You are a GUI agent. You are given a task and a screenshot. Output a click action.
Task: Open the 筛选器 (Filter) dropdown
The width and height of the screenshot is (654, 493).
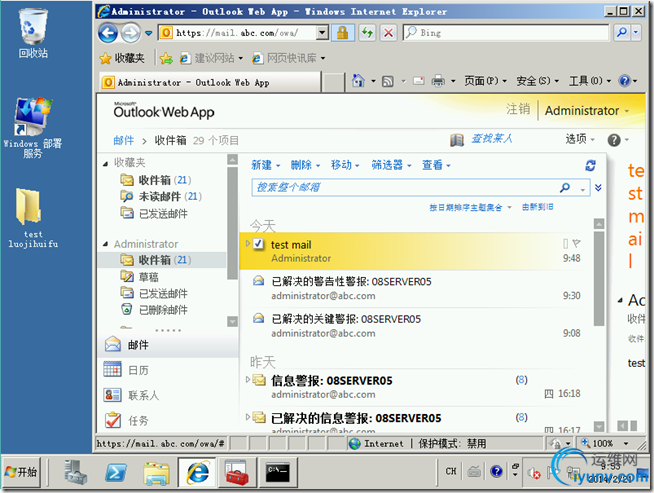[x=391, y=165]
